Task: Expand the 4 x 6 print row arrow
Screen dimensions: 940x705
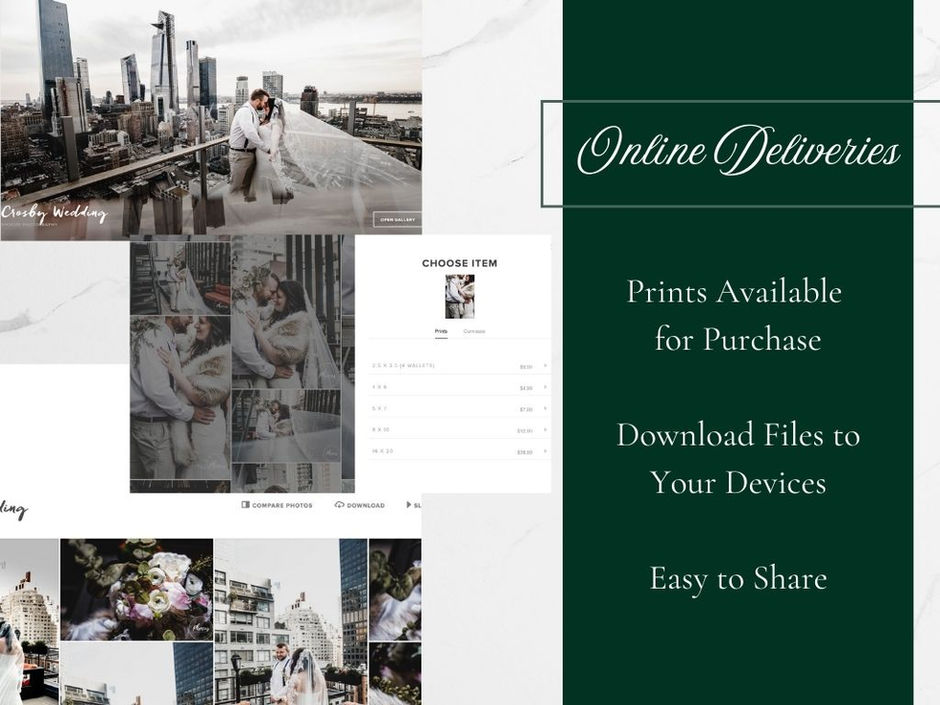Action: [545, 385]
